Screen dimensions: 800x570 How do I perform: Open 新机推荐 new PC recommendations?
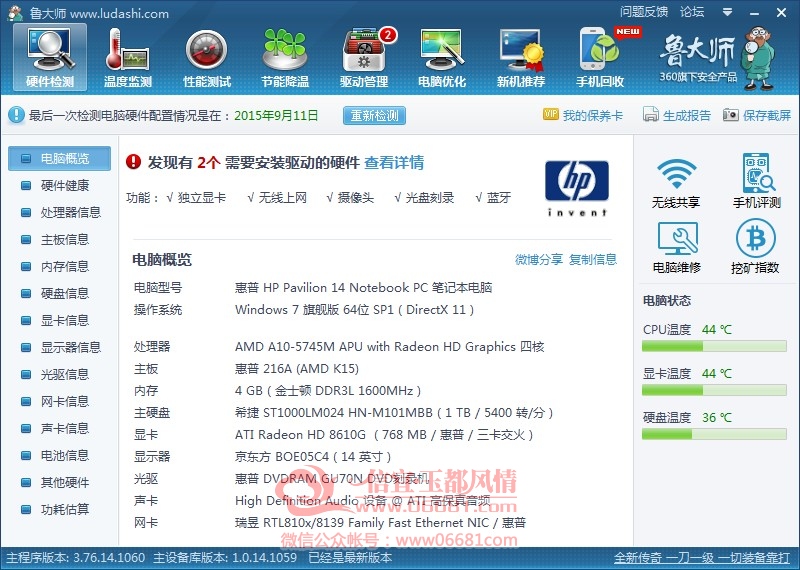click(x=521, y=57)
